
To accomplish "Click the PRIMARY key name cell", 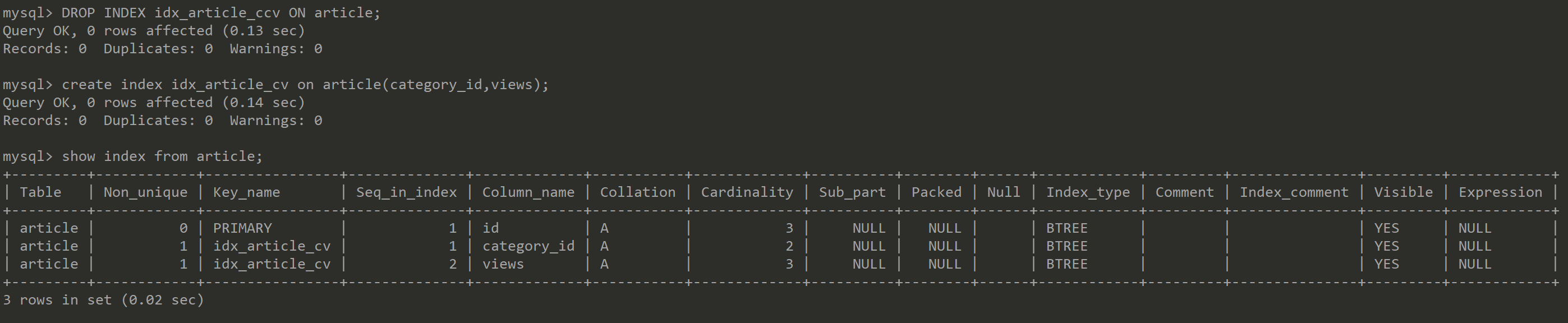I will click(x=242, y=228).
